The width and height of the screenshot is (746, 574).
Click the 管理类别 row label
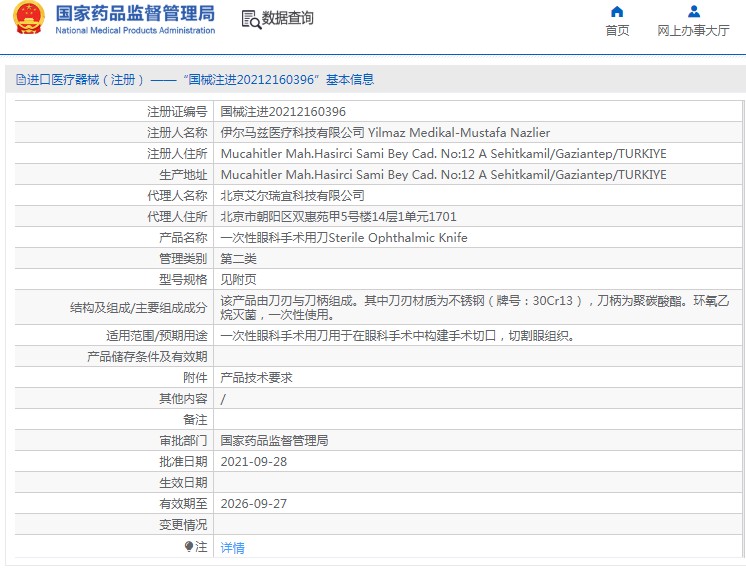183,259
